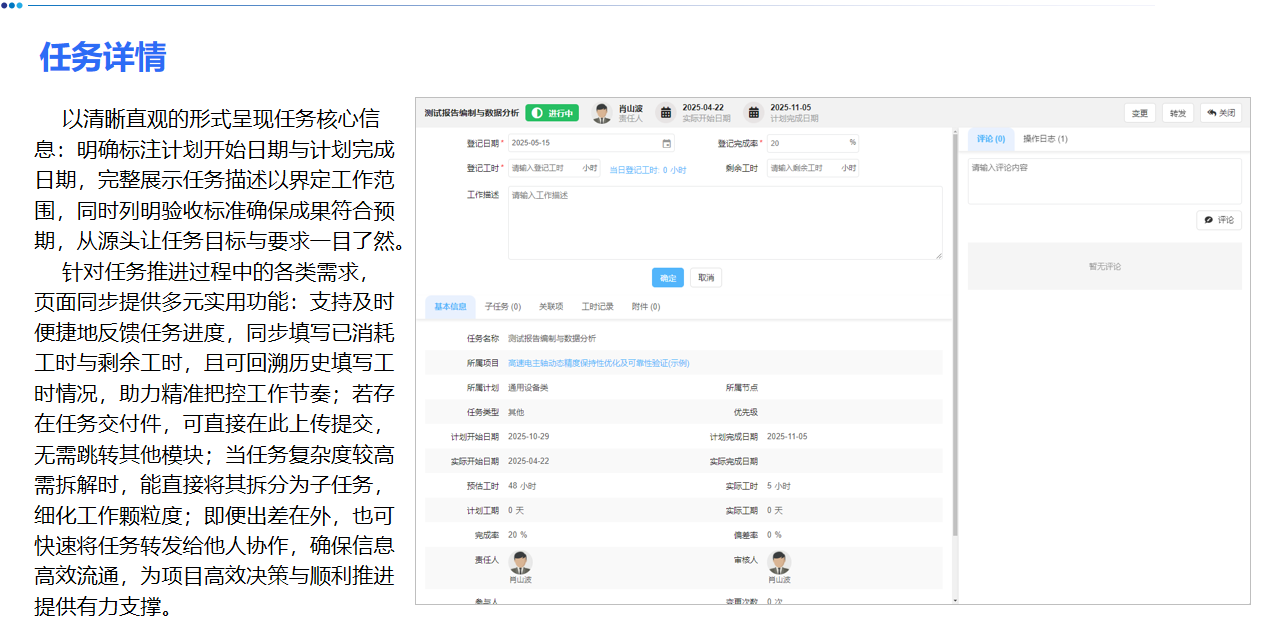Open the 操作日志 (1) tab
The height and width of the screenshot is (629, 1264).
[1045, 139]
